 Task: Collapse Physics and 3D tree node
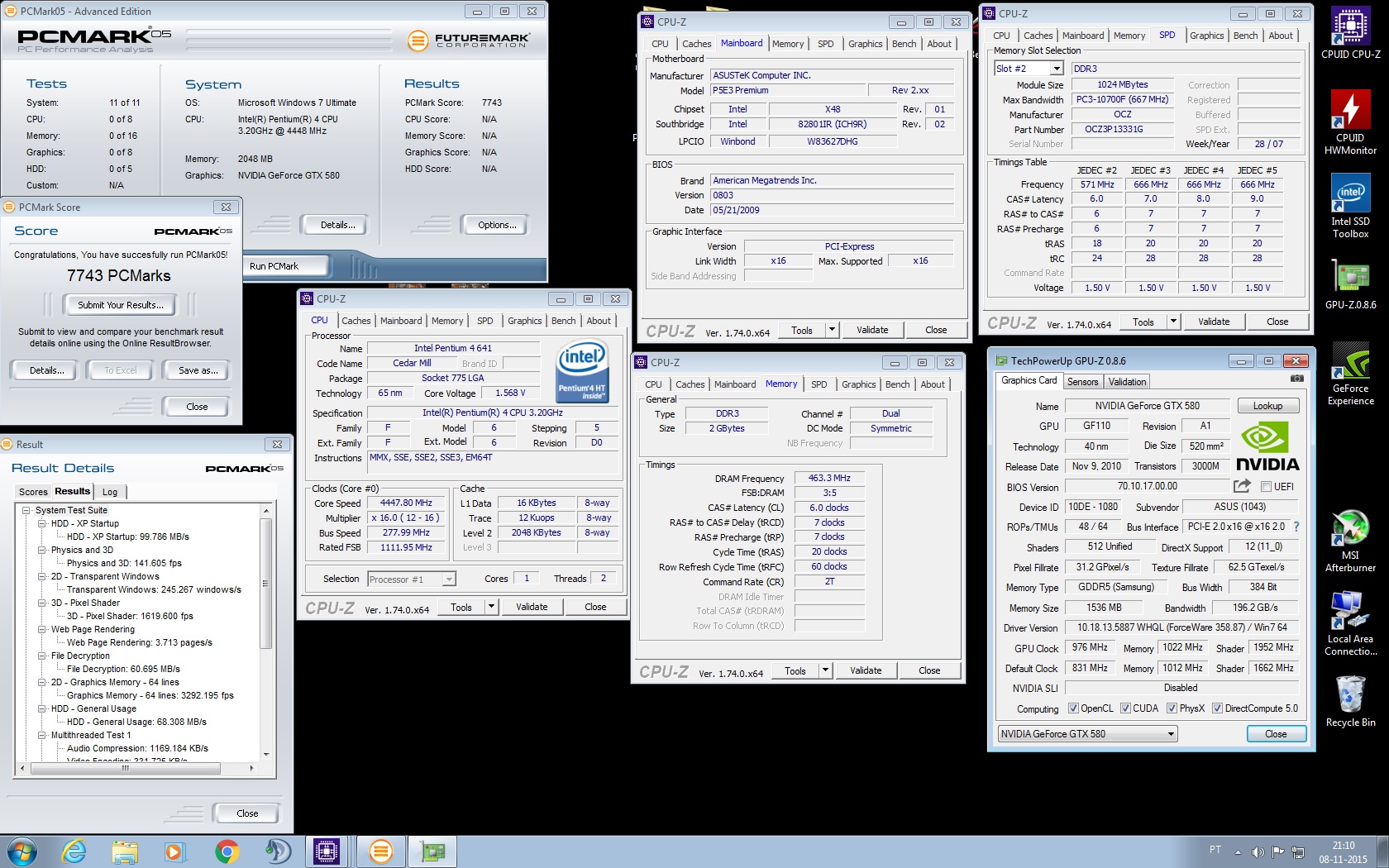tap(41, 550)
